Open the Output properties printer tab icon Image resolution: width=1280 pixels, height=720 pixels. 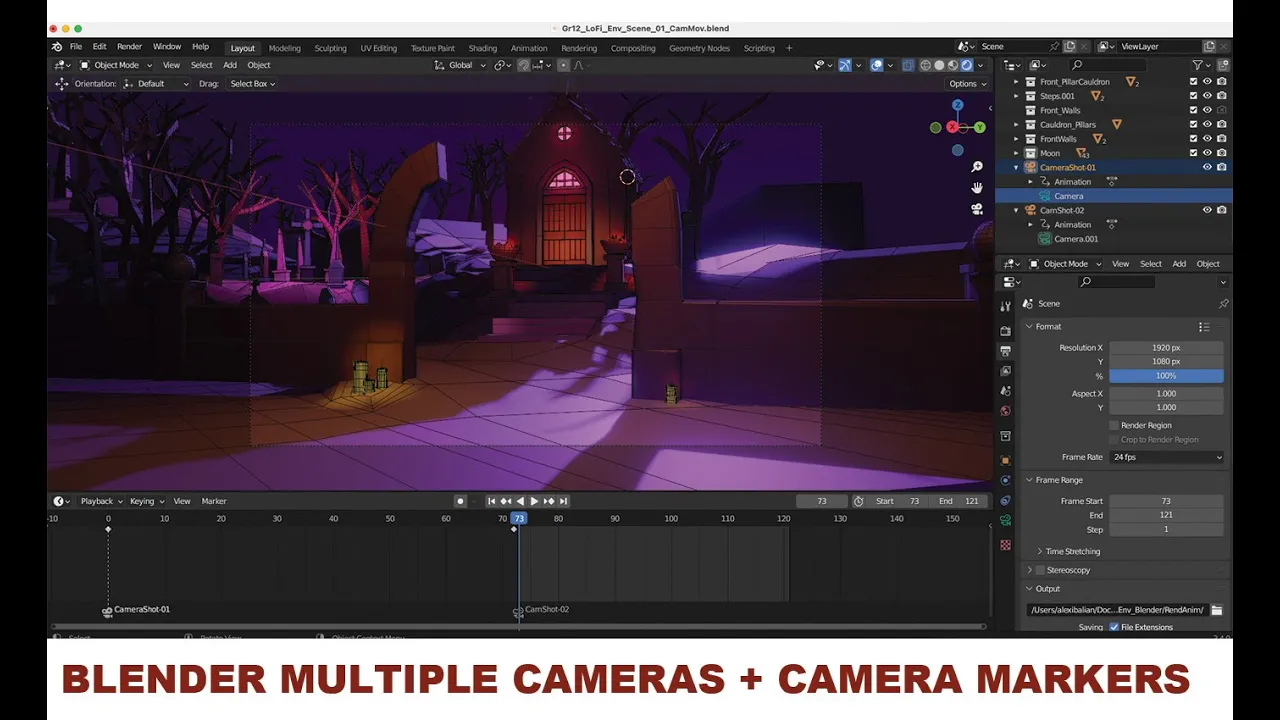pyautogui.click(x=1005, y=351)
